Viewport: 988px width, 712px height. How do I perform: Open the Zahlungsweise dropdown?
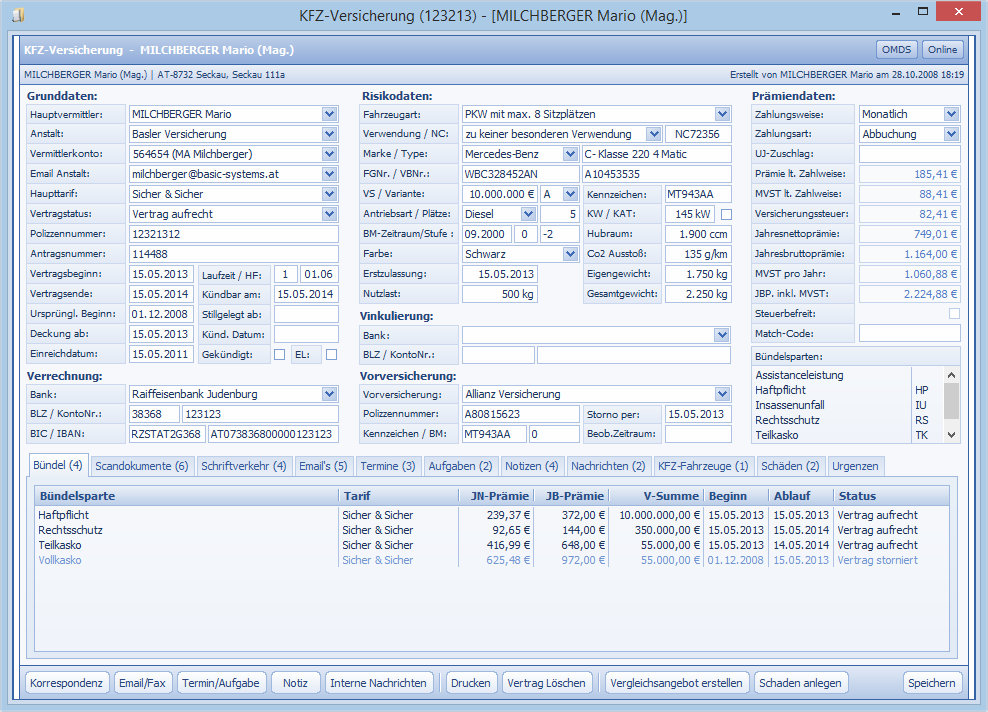pyautogui.click(x=951, y=114)
